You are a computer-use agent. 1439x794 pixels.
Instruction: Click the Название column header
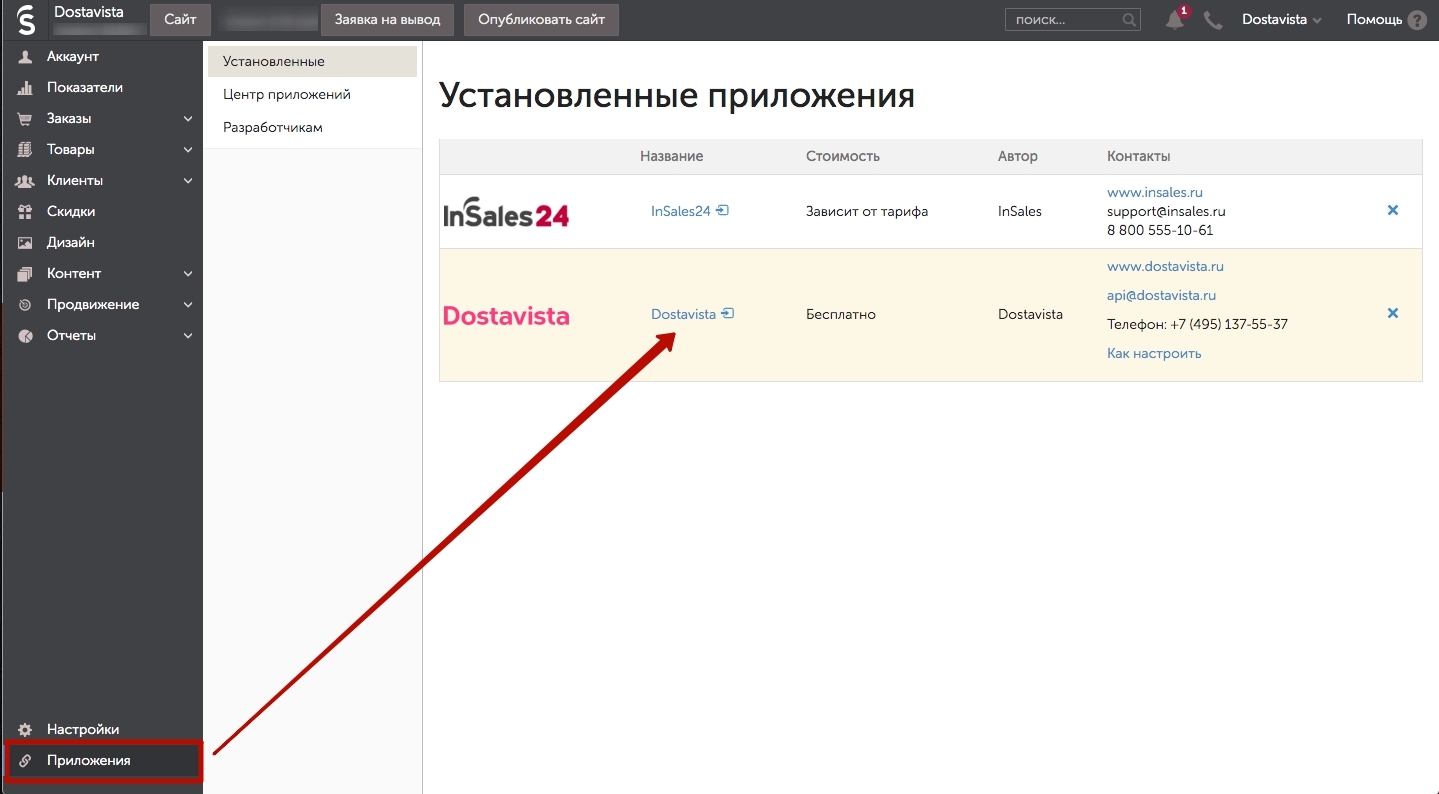[671, 157]
